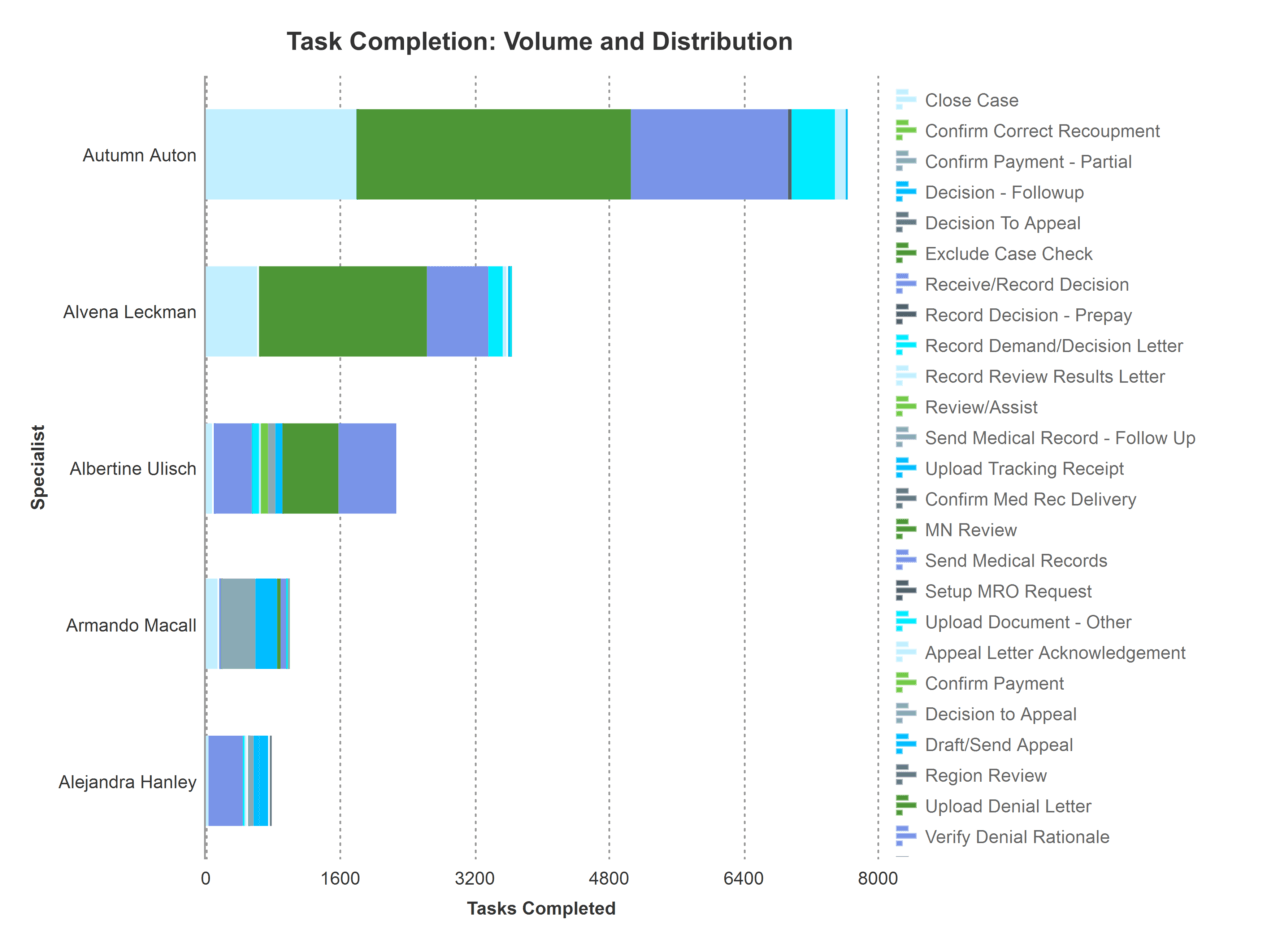
Task: Hide the Confirm Payment - Partial series via label
Action: pos(1028,162)
